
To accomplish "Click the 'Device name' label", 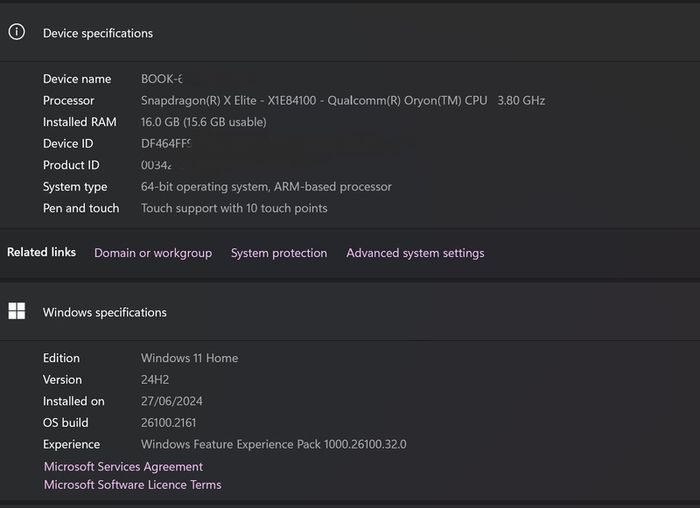I will 77,79.
